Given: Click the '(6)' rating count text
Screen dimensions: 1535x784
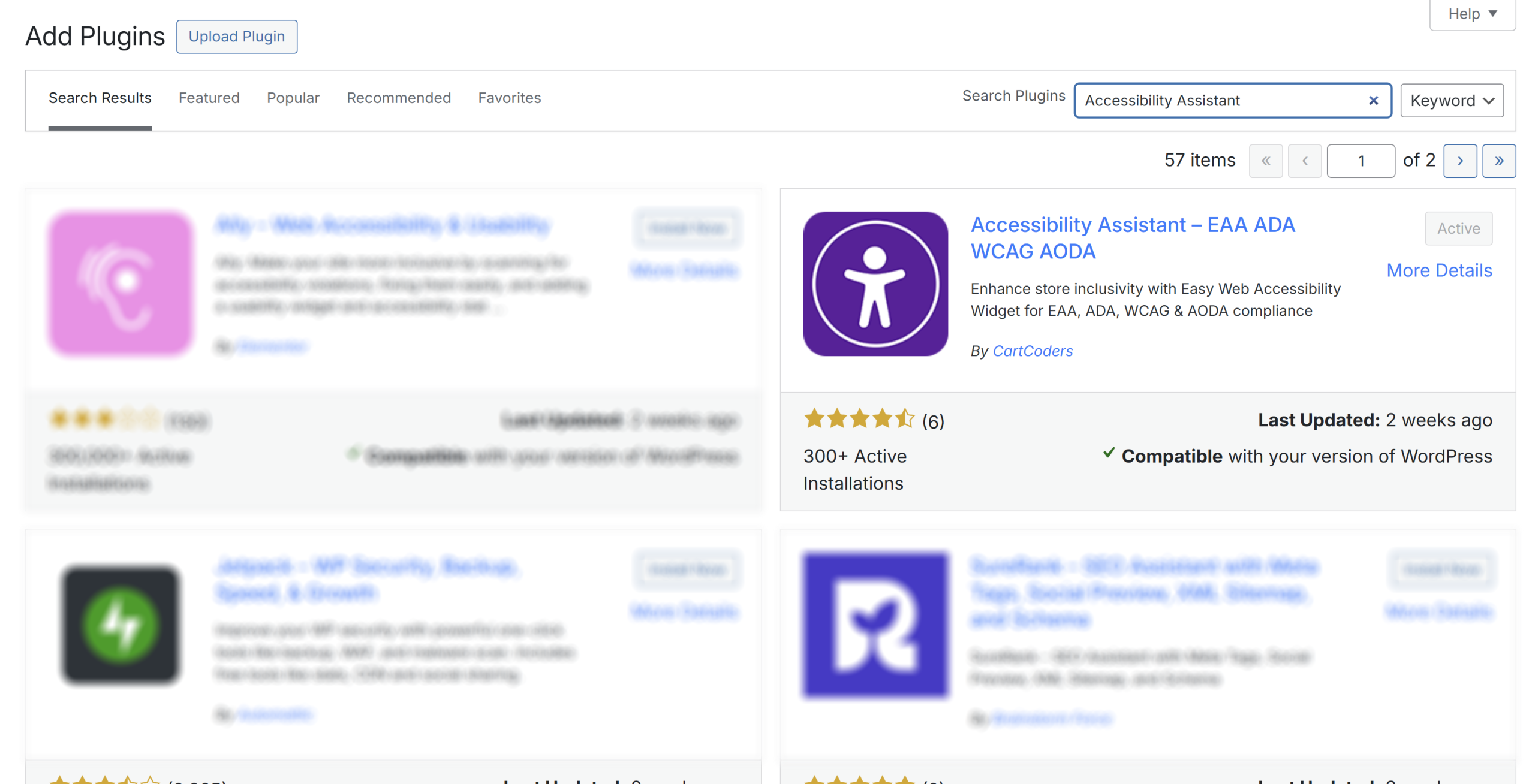Looking at the screenshot, I should click(933, 421).
